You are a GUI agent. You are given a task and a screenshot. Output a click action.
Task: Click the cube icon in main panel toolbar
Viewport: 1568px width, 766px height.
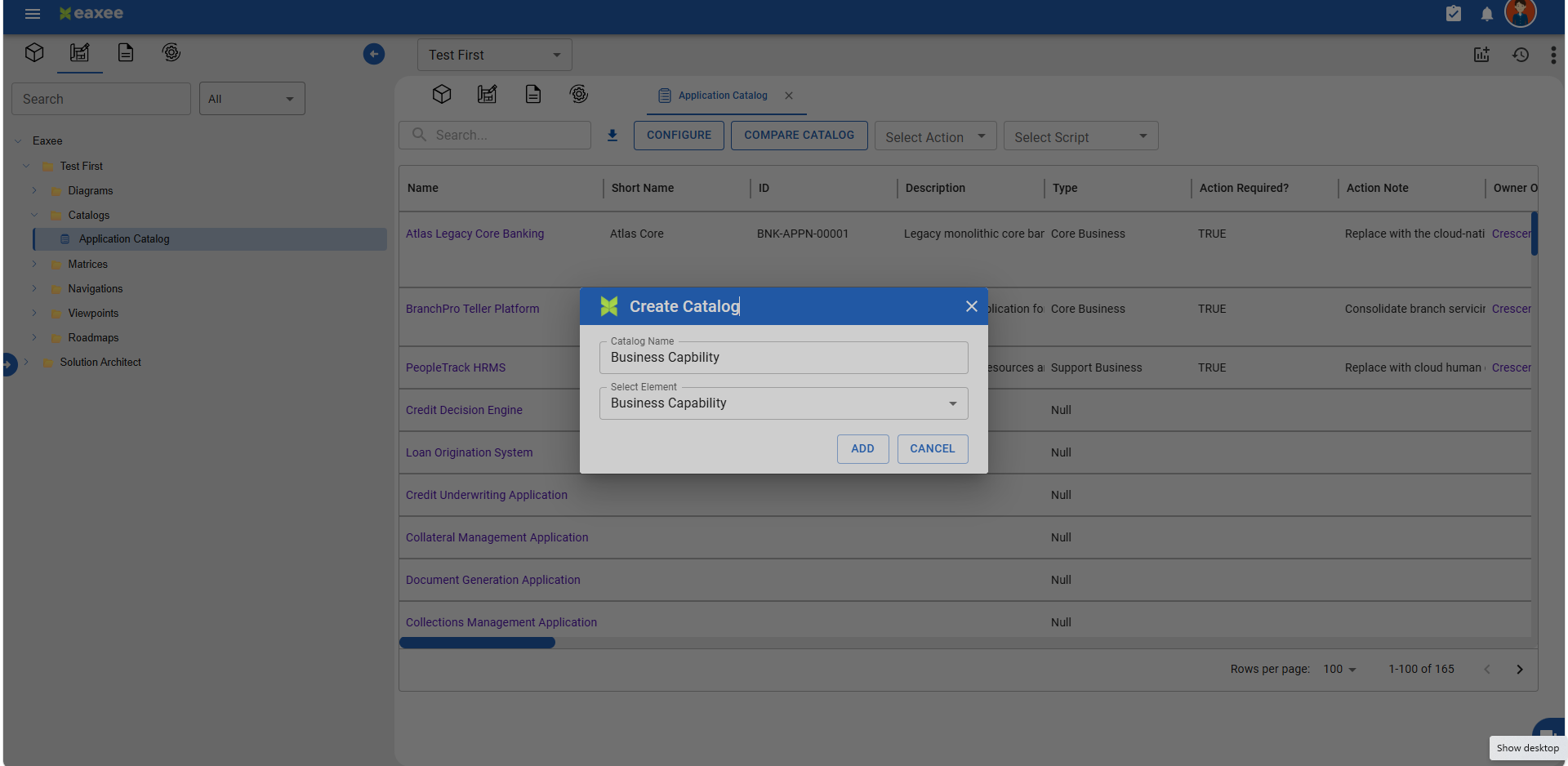click(x=442, y=94)
